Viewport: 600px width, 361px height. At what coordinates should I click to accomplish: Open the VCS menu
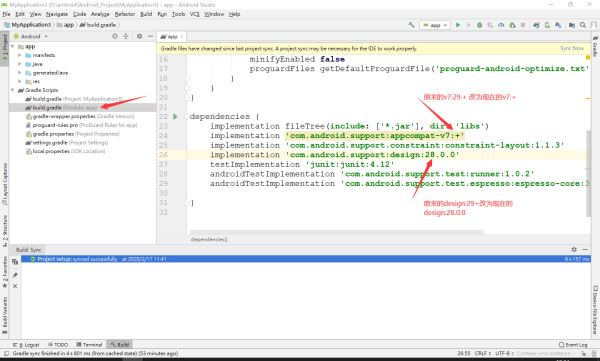point(194,14)
